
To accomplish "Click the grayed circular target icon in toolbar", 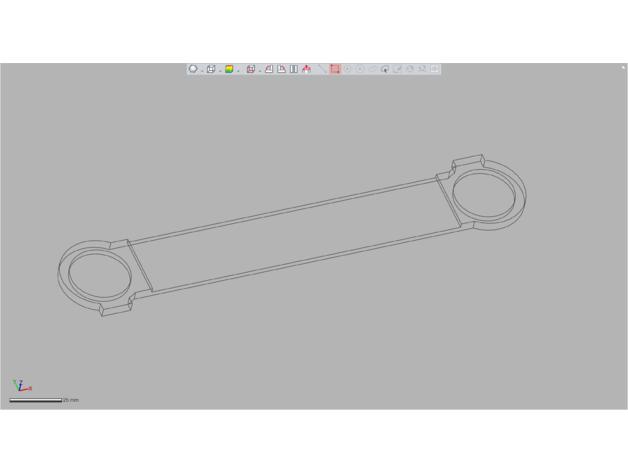I will (x=348, y=69).
